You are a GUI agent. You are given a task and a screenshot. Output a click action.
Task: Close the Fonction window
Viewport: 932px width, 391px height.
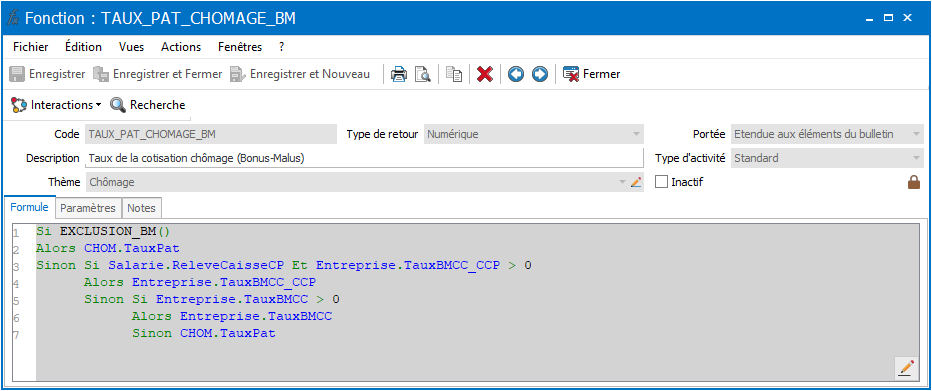click(x=908, y=18)
